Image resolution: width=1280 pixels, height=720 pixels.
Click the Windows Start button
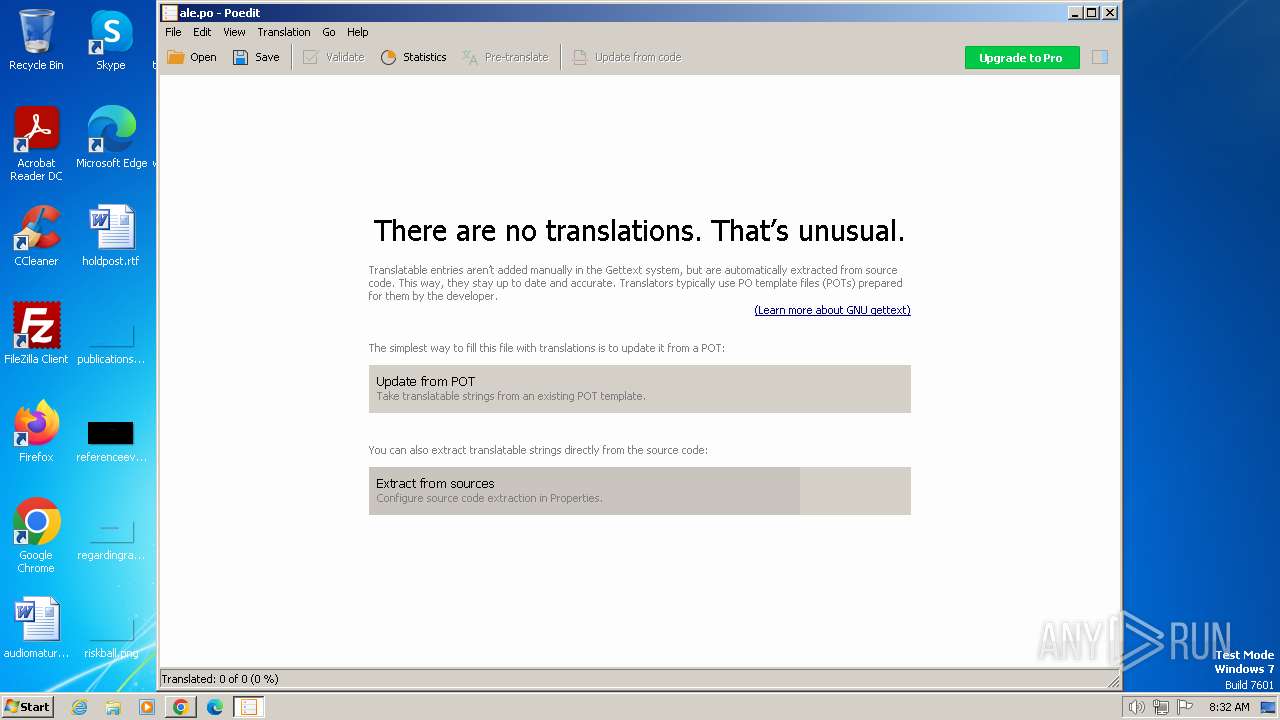tap(27, 707)
